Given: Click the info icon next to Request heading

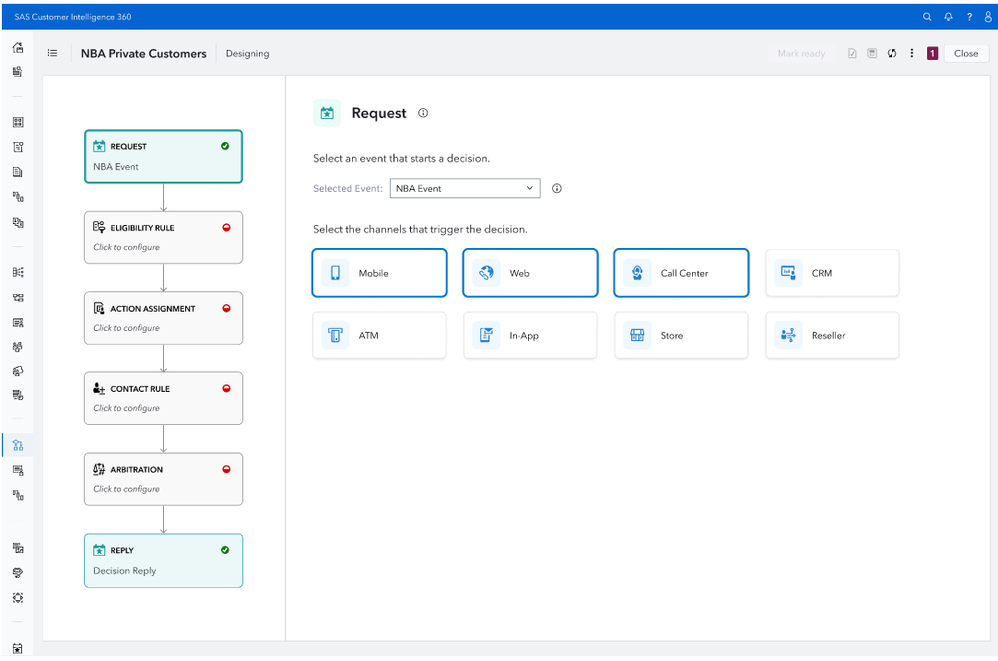Looking at the screenshot, I should point(423,113).
